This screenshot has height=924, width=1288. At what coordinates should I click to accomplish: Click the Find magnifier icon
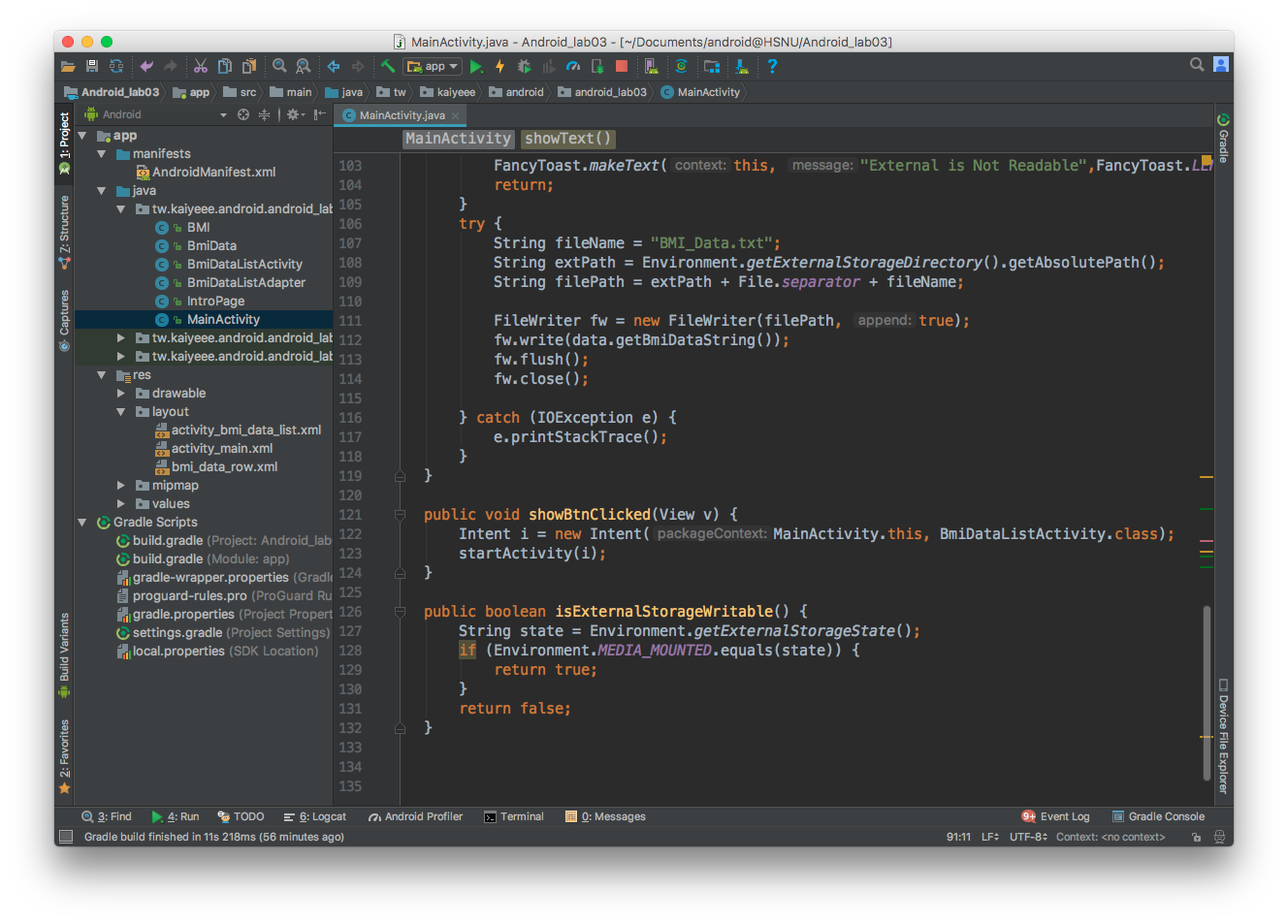(279, 66)
